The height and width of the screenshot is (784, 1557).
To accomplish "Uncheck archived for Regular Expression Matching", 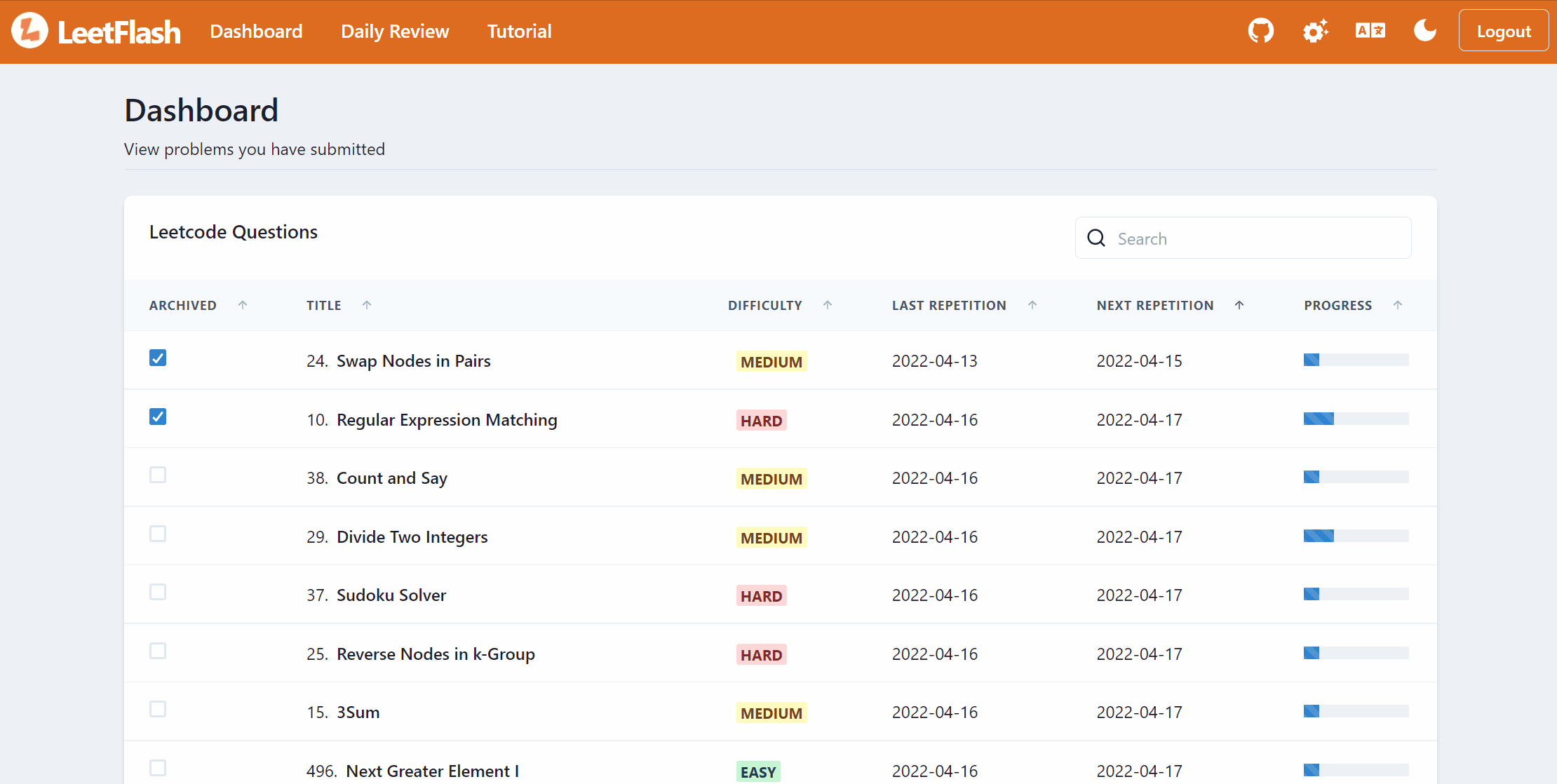I will tap(158, 417).
